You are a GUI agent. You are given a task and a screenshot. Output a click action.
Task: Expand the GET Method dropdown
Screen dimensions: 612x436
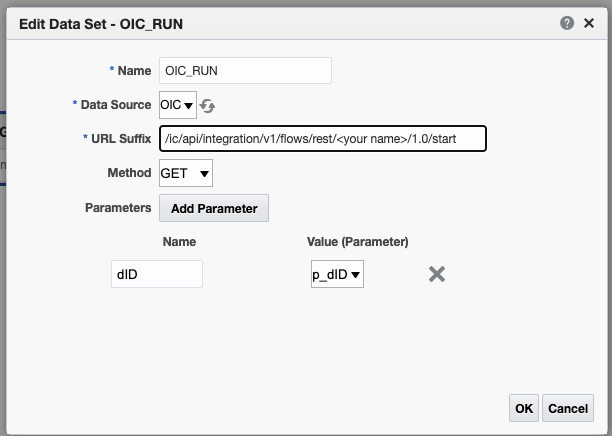[186, 173]
